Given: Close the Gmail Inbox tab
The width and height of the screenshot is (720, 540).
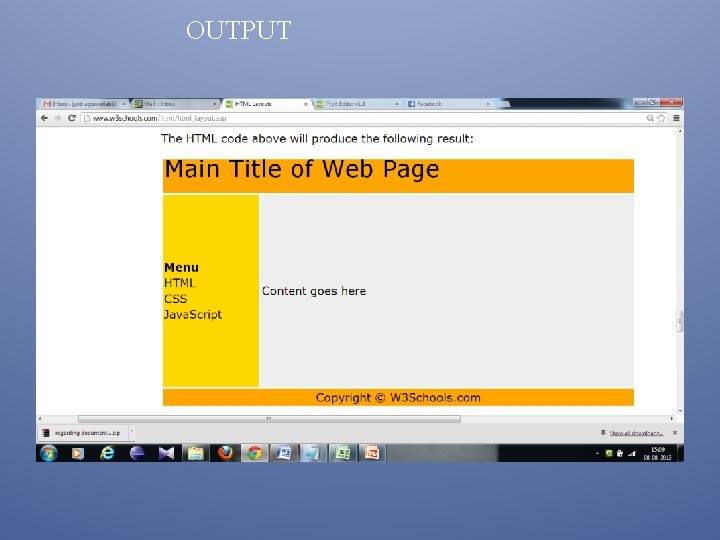Looking at the screenshot, I should [124, 104].
